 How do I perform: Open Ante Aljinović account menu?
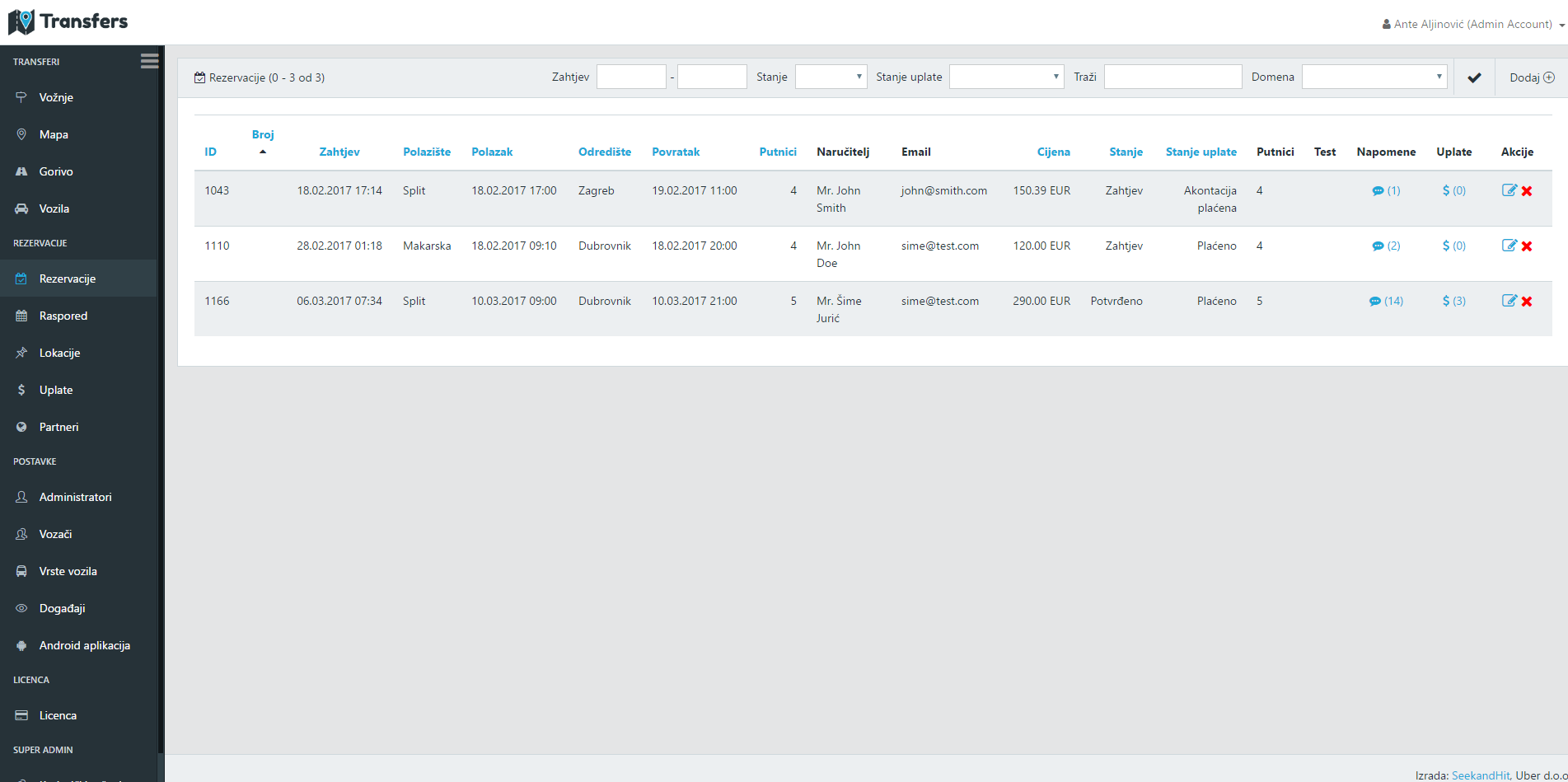pos(1472,24)
